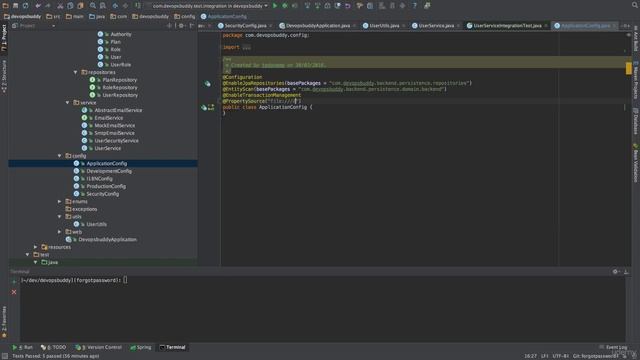Click the Replace icon next to Find
Screen dimensions: 640x360
coord(103,6)
